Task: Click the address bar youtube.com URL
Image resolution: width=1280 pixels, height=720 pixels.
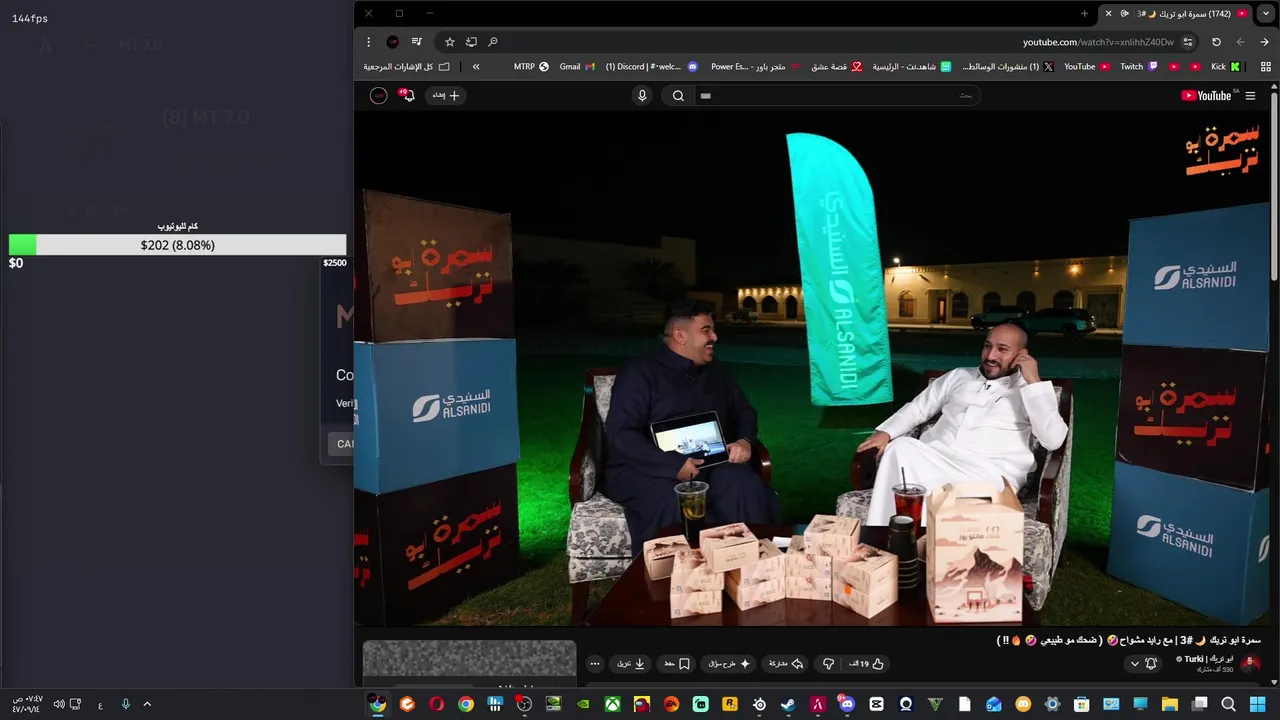Action: (1098, 42)
